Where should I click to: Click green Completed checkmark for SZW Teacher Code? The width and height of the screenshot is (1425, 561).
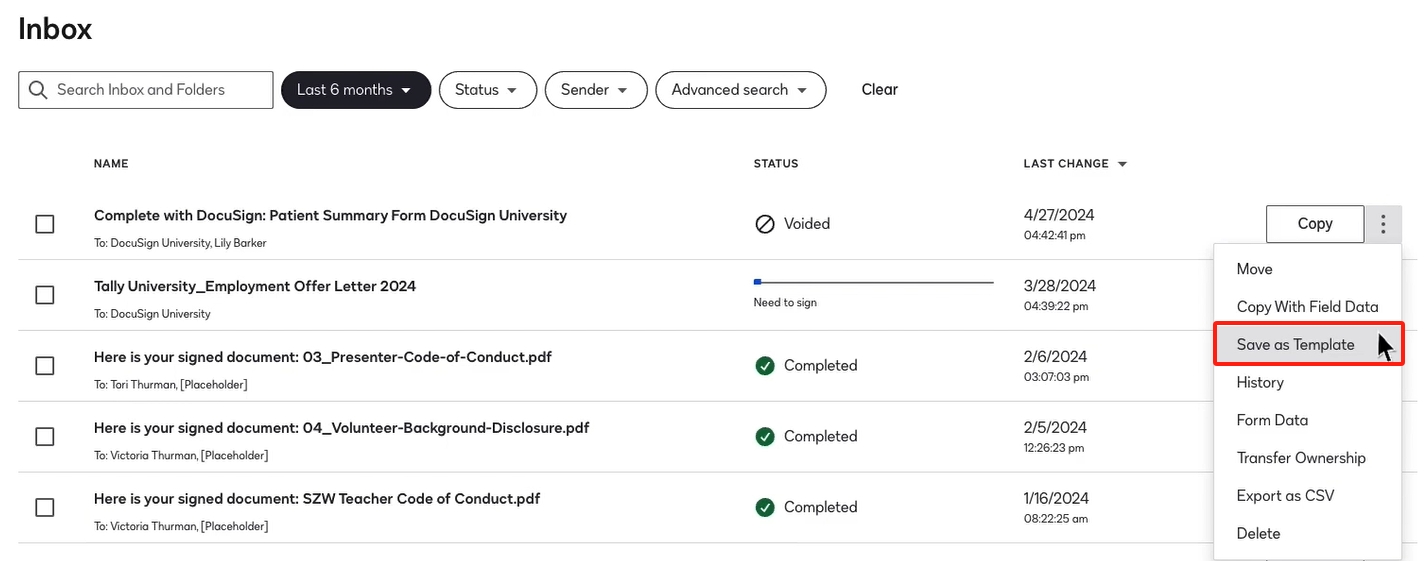(765, 508)
